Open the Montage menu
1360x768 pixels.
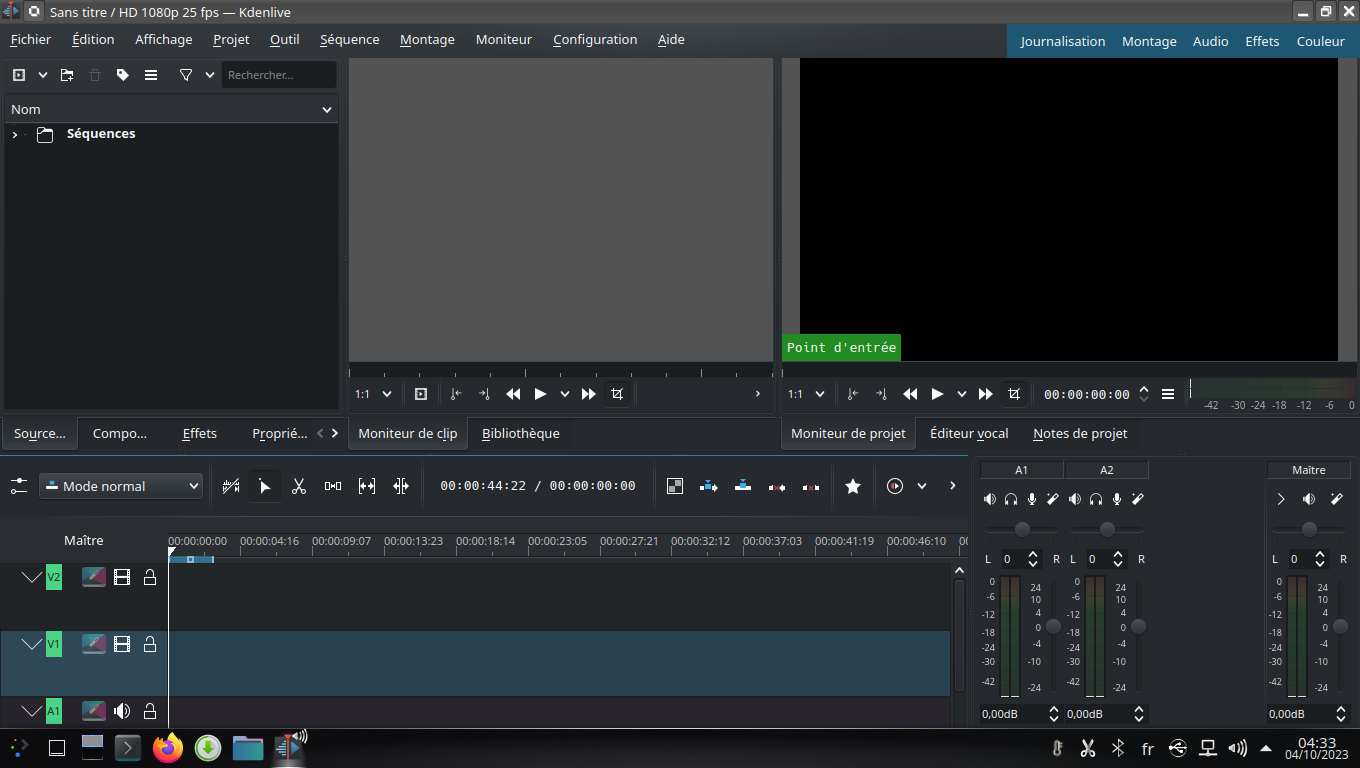click(427, 40)
